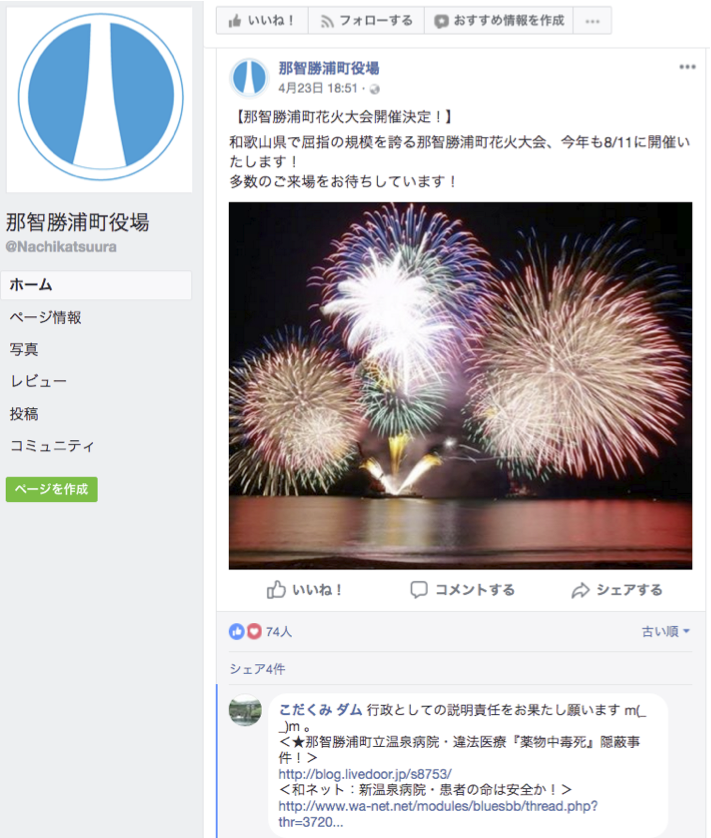Screen dimensions: 711x838
Task: Click the green ページを作成 button
Action: click(52, 489)
